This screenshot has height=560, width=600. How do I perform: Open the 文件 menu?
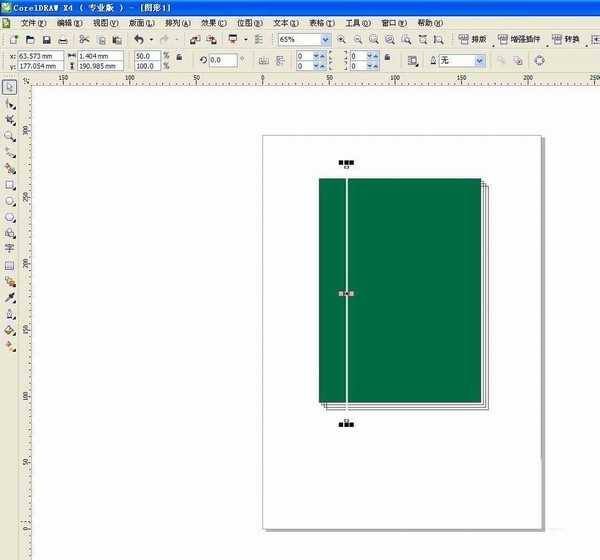click(x=33, y=23)
